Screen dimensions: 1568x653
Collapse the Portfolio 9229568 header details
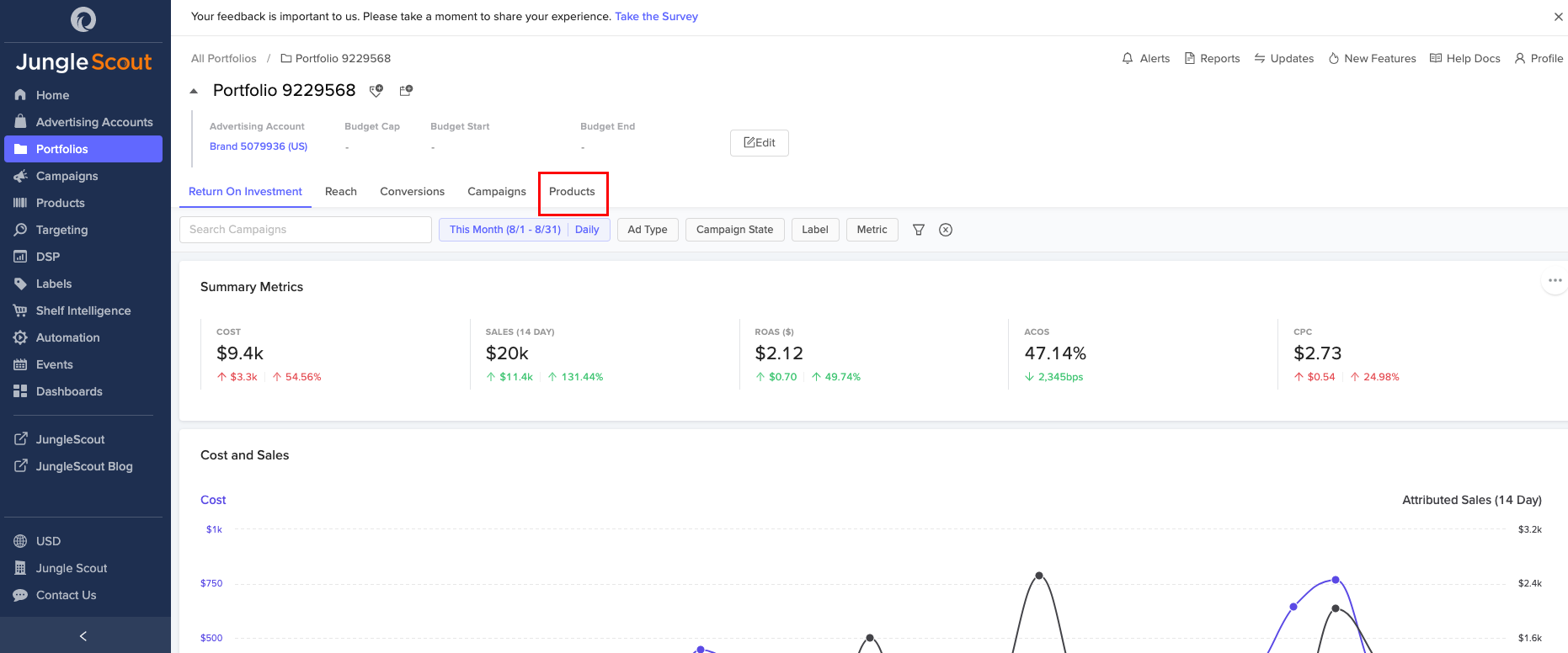click(194, 91)
